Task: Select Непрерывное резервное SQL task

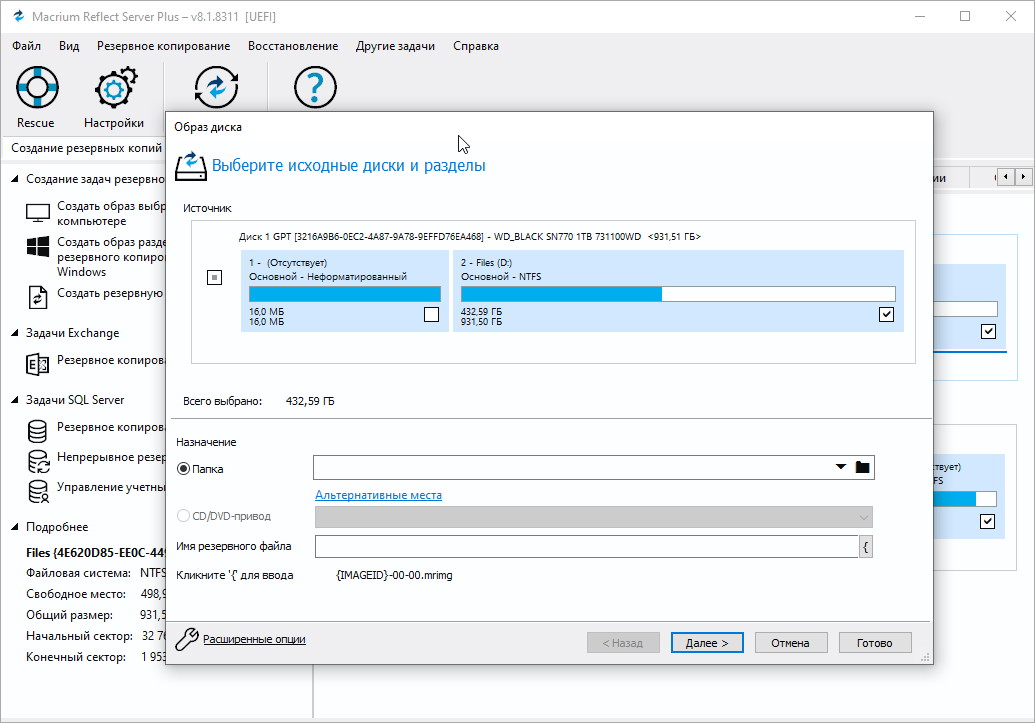Action: click(111, 457)
